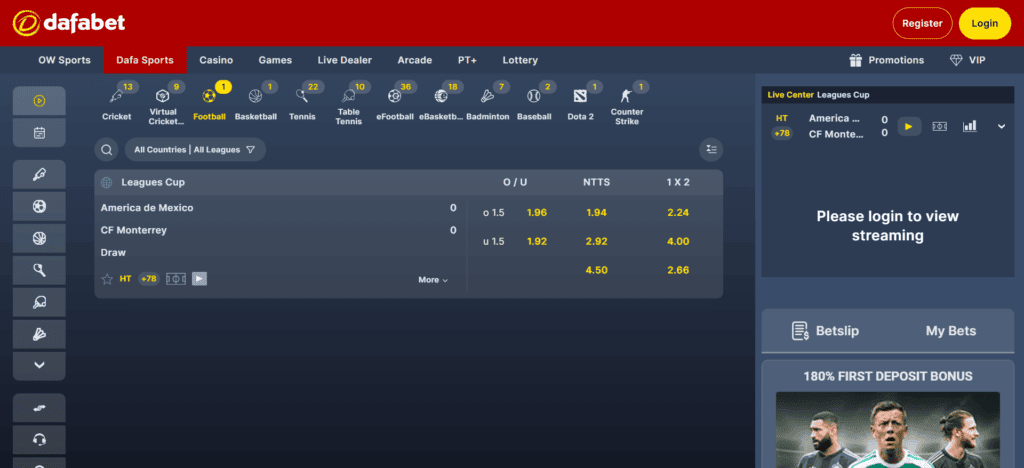
Task: Open the Arcade tab
Action: click(x=415, y=60)
